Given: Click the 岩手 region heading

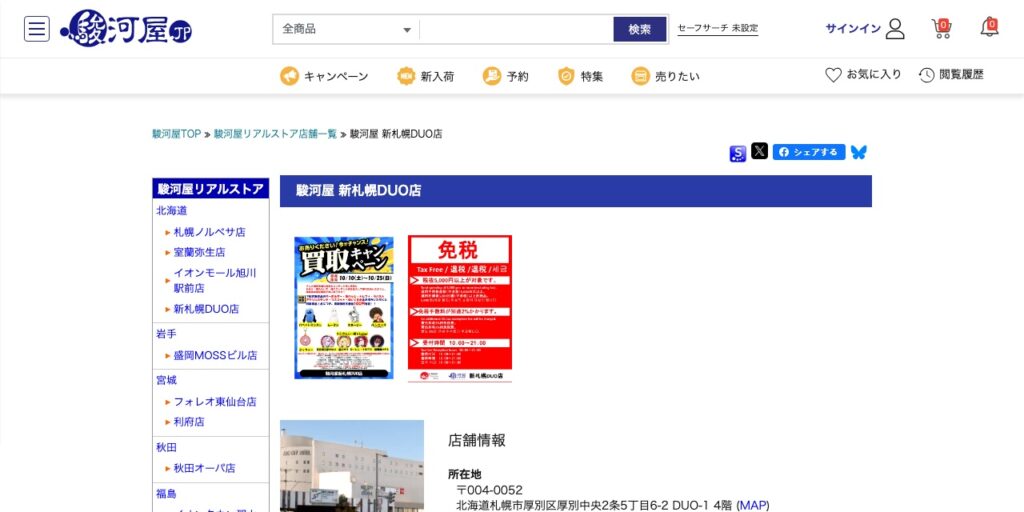Looking at the screenshot, I should click(x=166, y=334).
